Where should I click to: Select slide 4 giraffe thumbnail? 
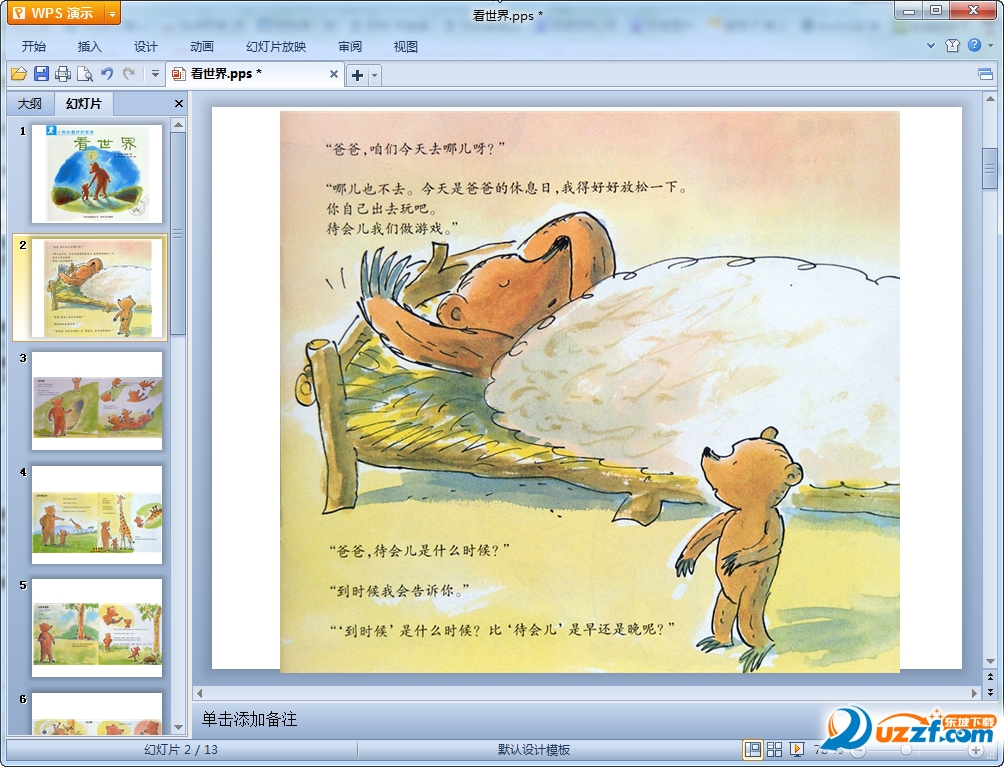(x=97, y=515)
